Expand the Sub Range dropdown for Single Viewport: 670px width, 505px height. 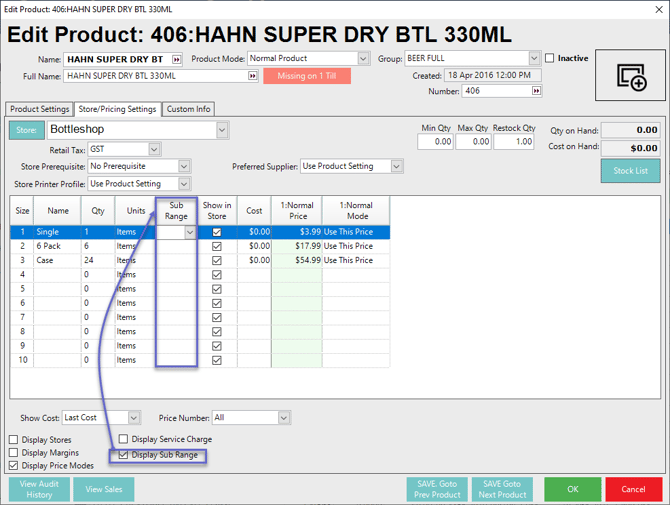190,232
